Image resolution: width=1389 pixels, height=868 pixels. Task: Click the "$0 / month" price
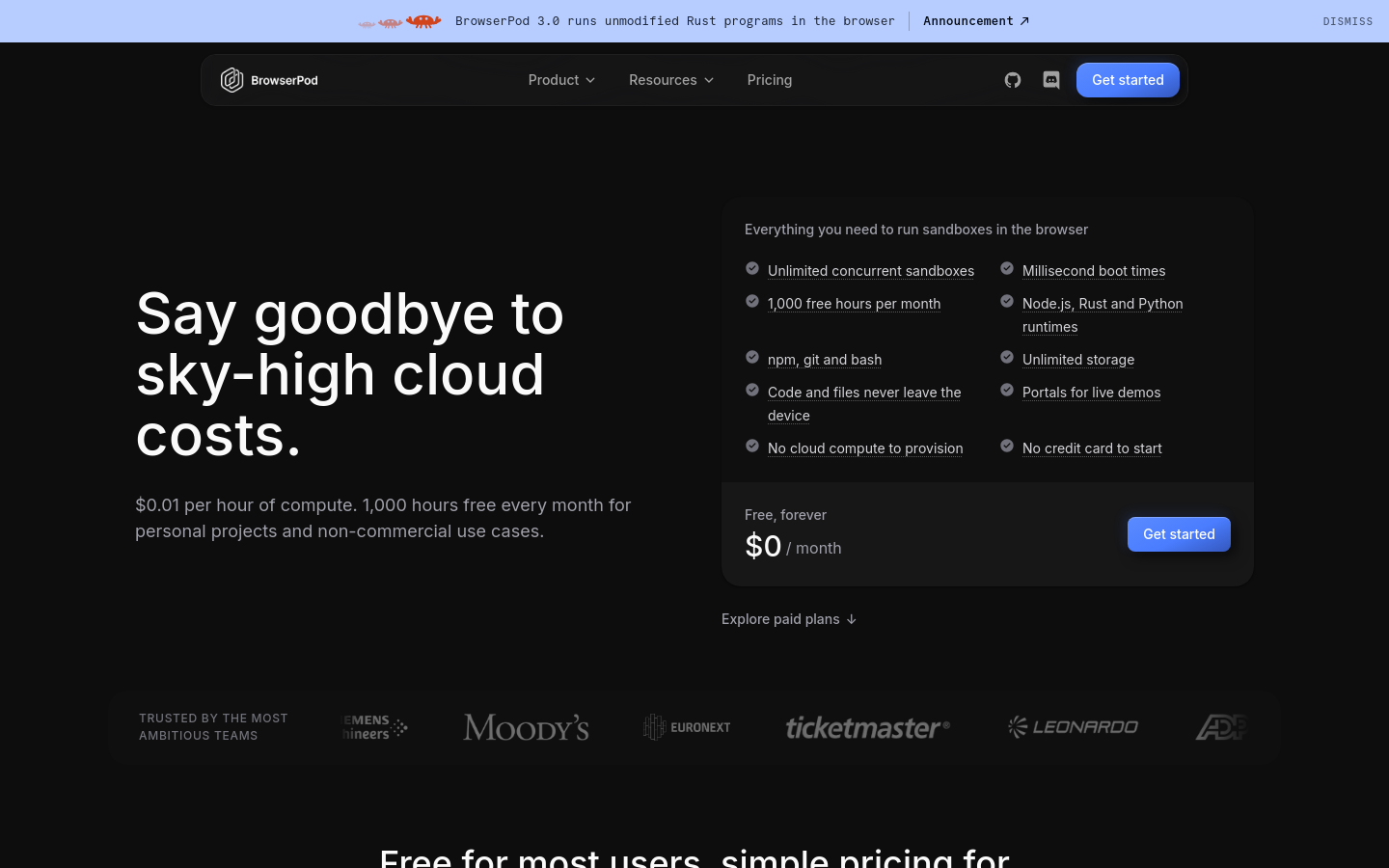793,546
